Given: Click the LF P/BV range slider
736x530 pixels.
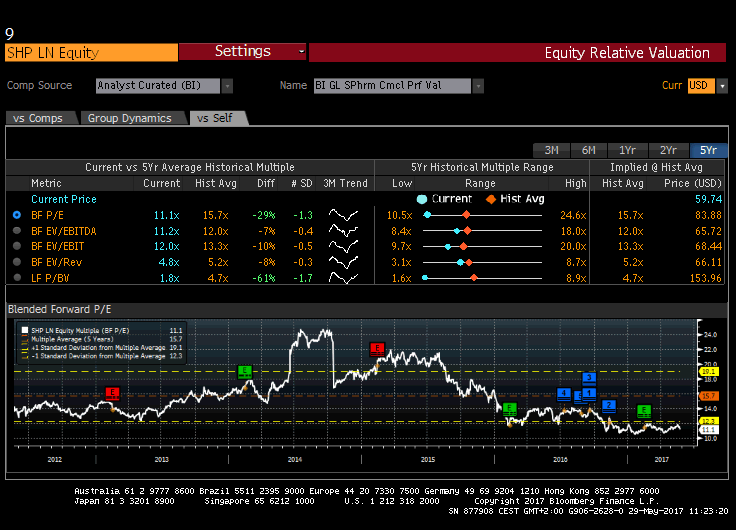Looking at the screenshot, I should point(483,277).
